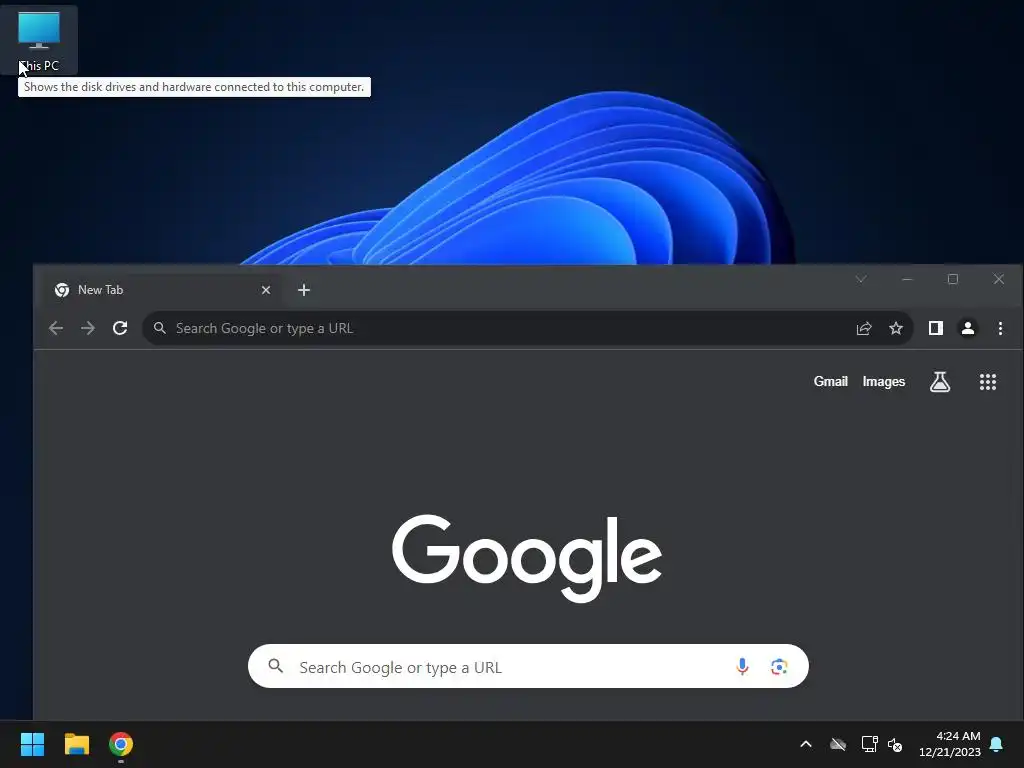The width and height of the screenshot is (1024, 768).
Task: Bookmark this tab with star icon
Action: pos(896,328)
